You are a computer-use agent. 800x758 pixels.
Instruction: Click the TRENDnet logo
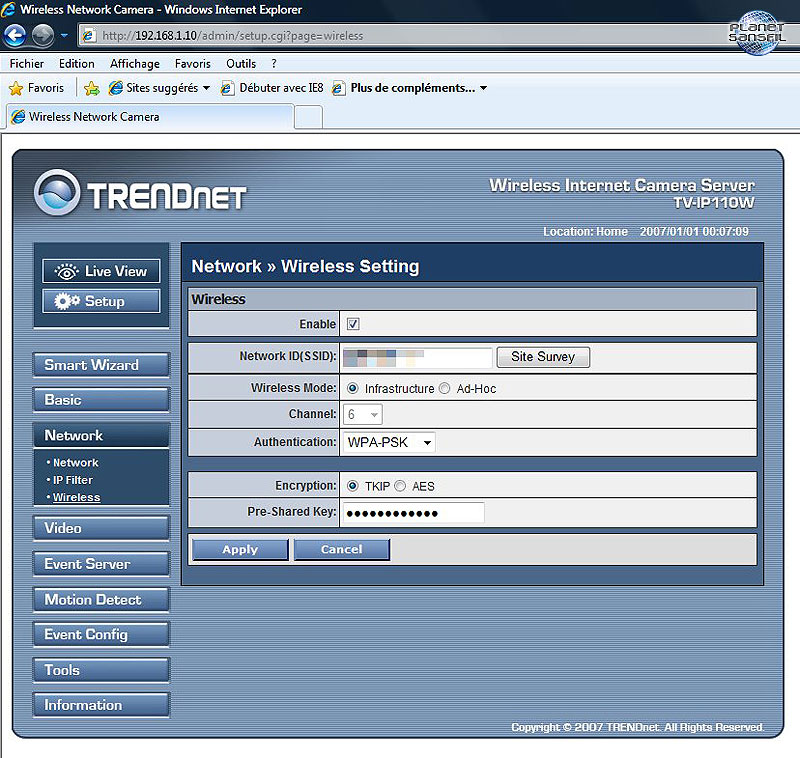coord(140,194)
